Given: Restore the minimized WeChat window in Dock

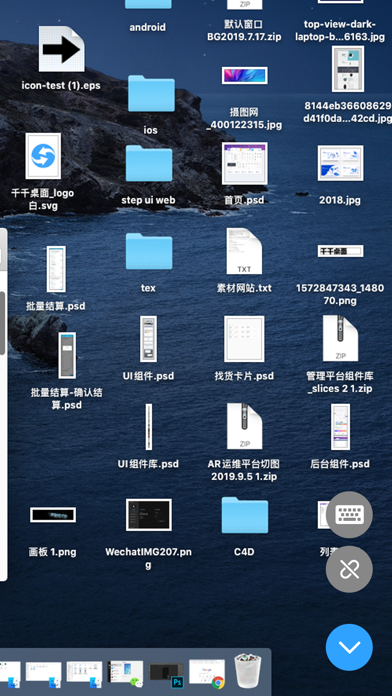Looking at the screenshot, I should [126, 674].
